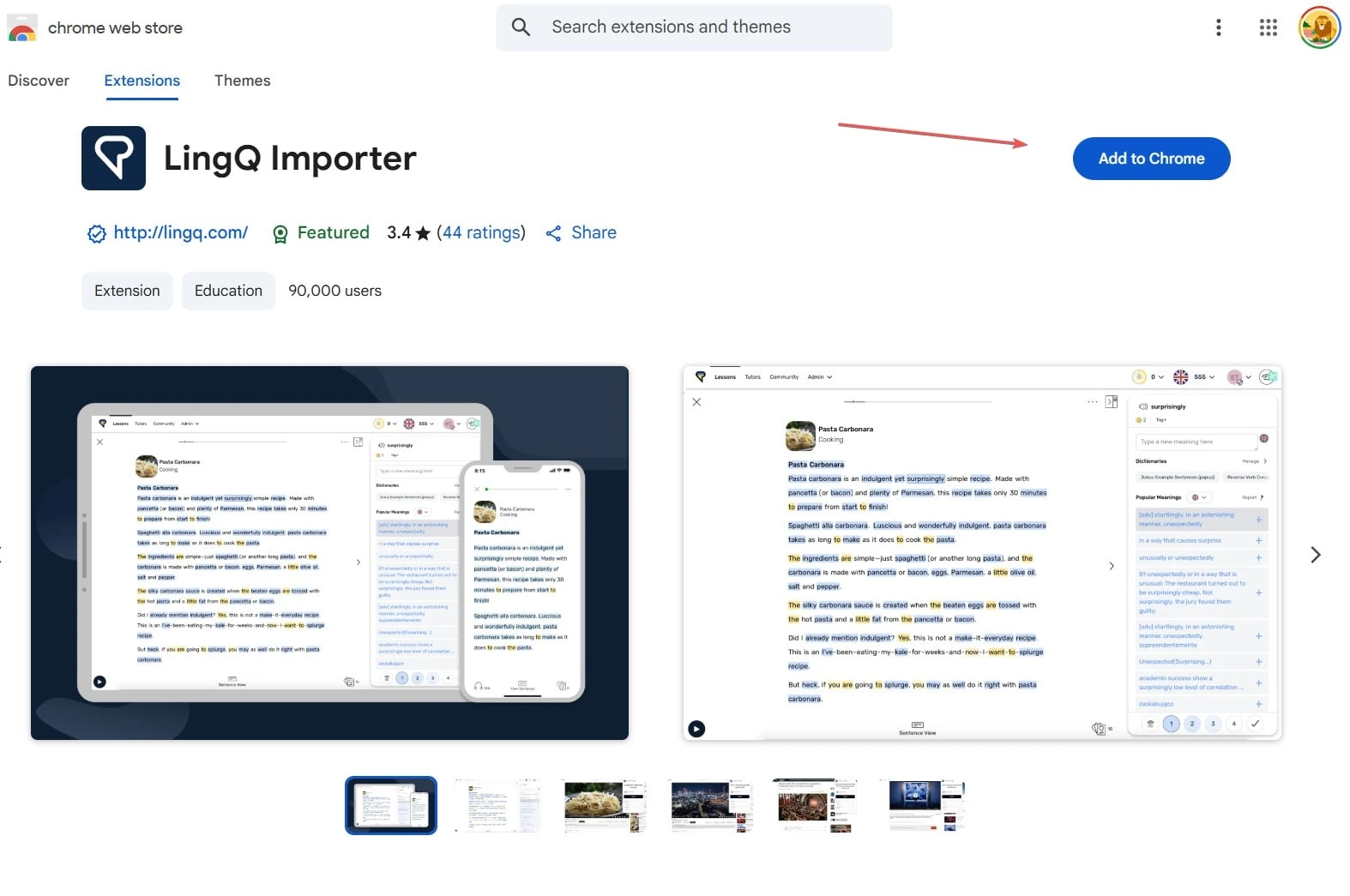Switch to the Themes tab
This screenshot has height=896, width=1350.
tap(242, 81)
